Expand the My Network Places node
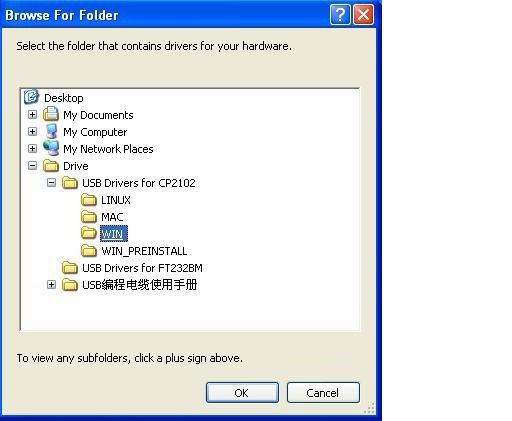The height and width of the screenshot is (421, 512). [x=32, y=148]
